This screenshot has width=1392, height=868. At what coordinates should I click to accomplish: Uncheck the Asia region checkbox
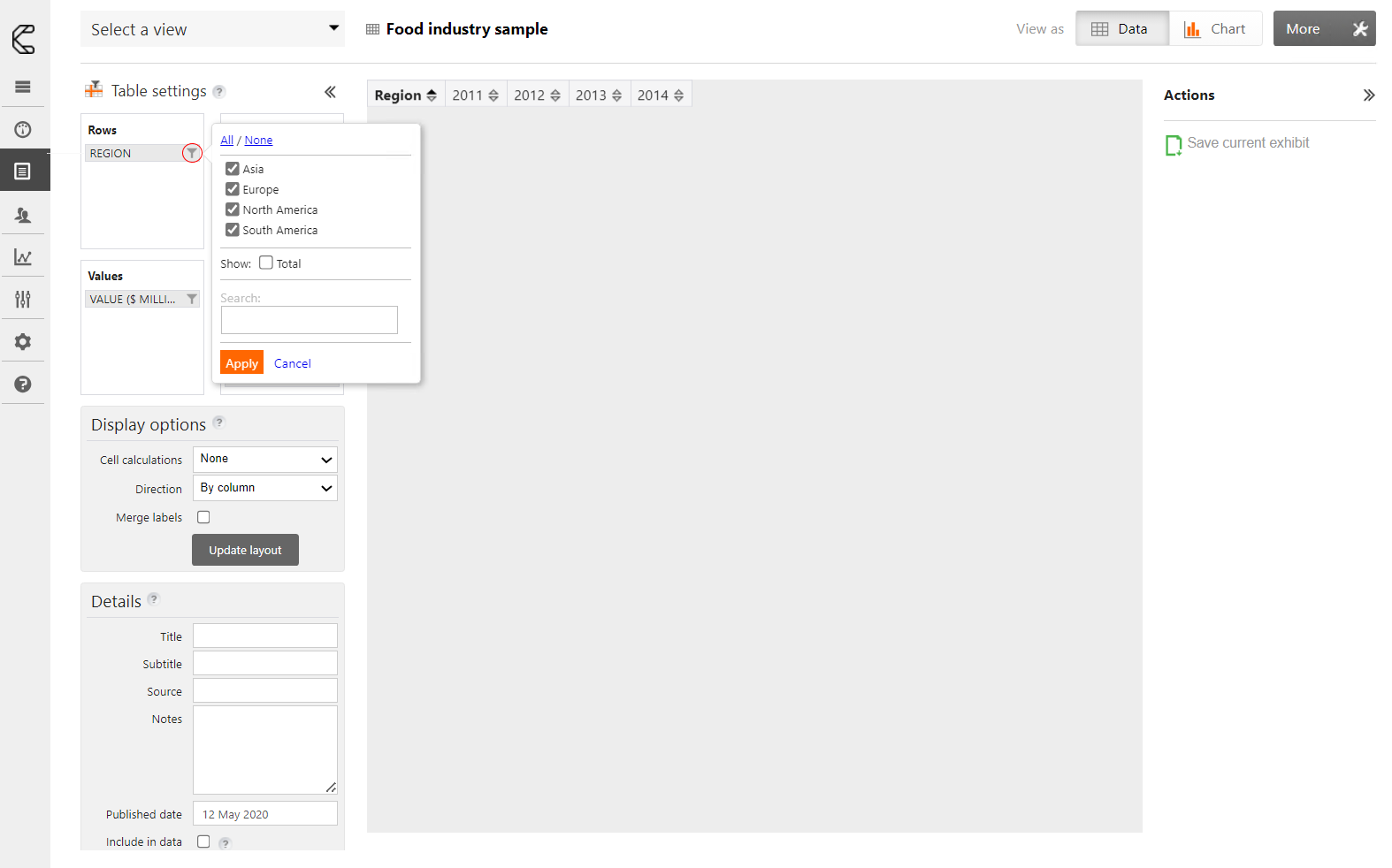point(233,169)
